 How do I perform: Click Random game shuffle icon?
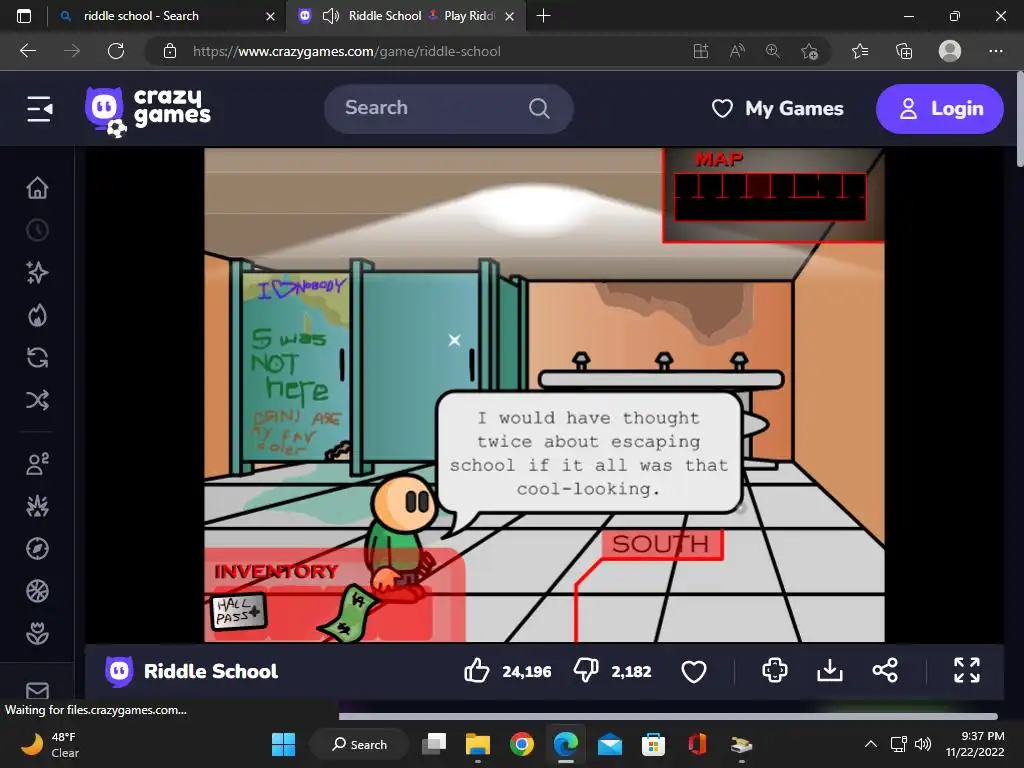[x=37, y=400]
